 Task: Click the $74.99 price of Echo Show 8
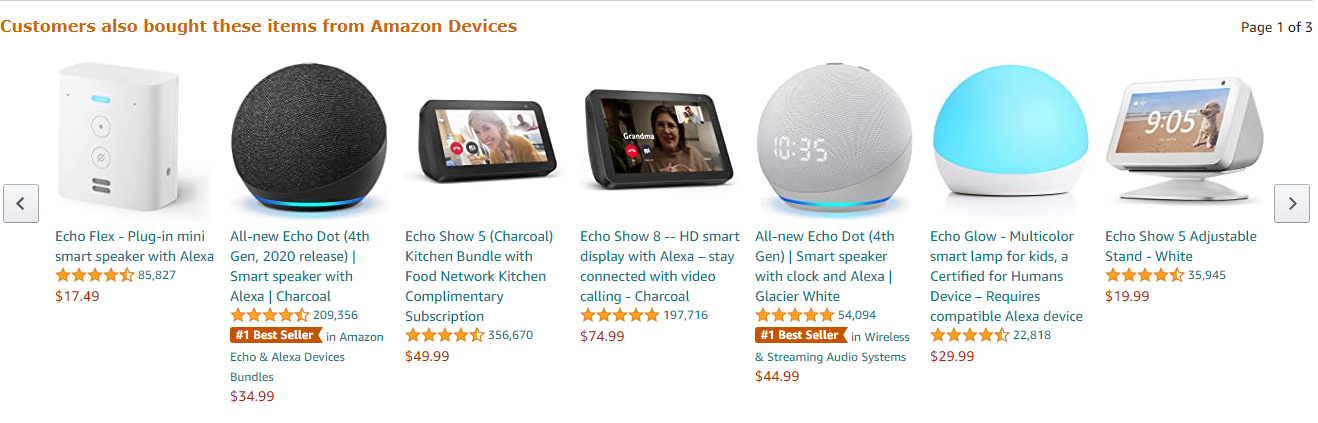tap(602, 336)
